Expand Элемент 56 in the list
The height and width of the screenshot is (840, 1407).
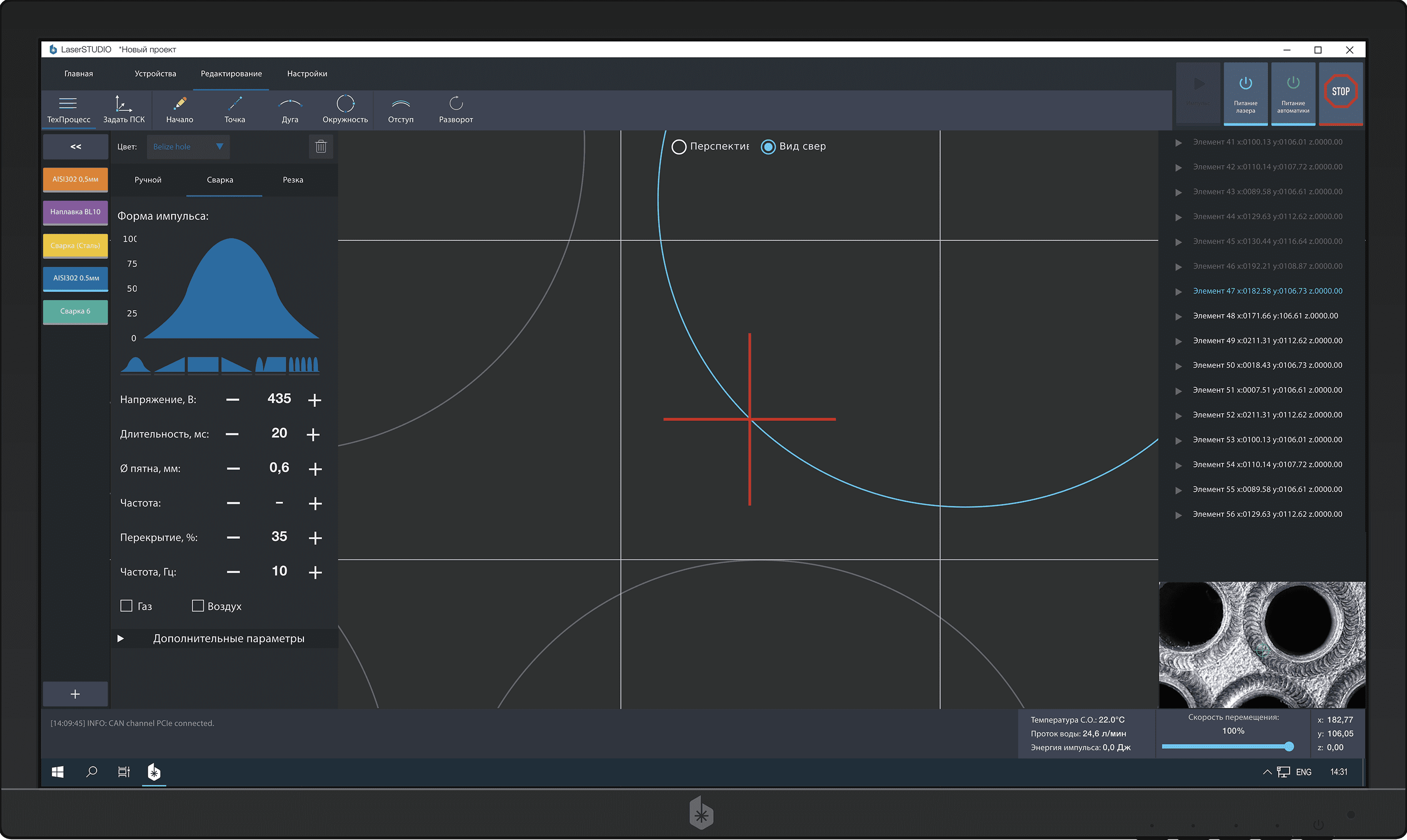[1178, 515]
